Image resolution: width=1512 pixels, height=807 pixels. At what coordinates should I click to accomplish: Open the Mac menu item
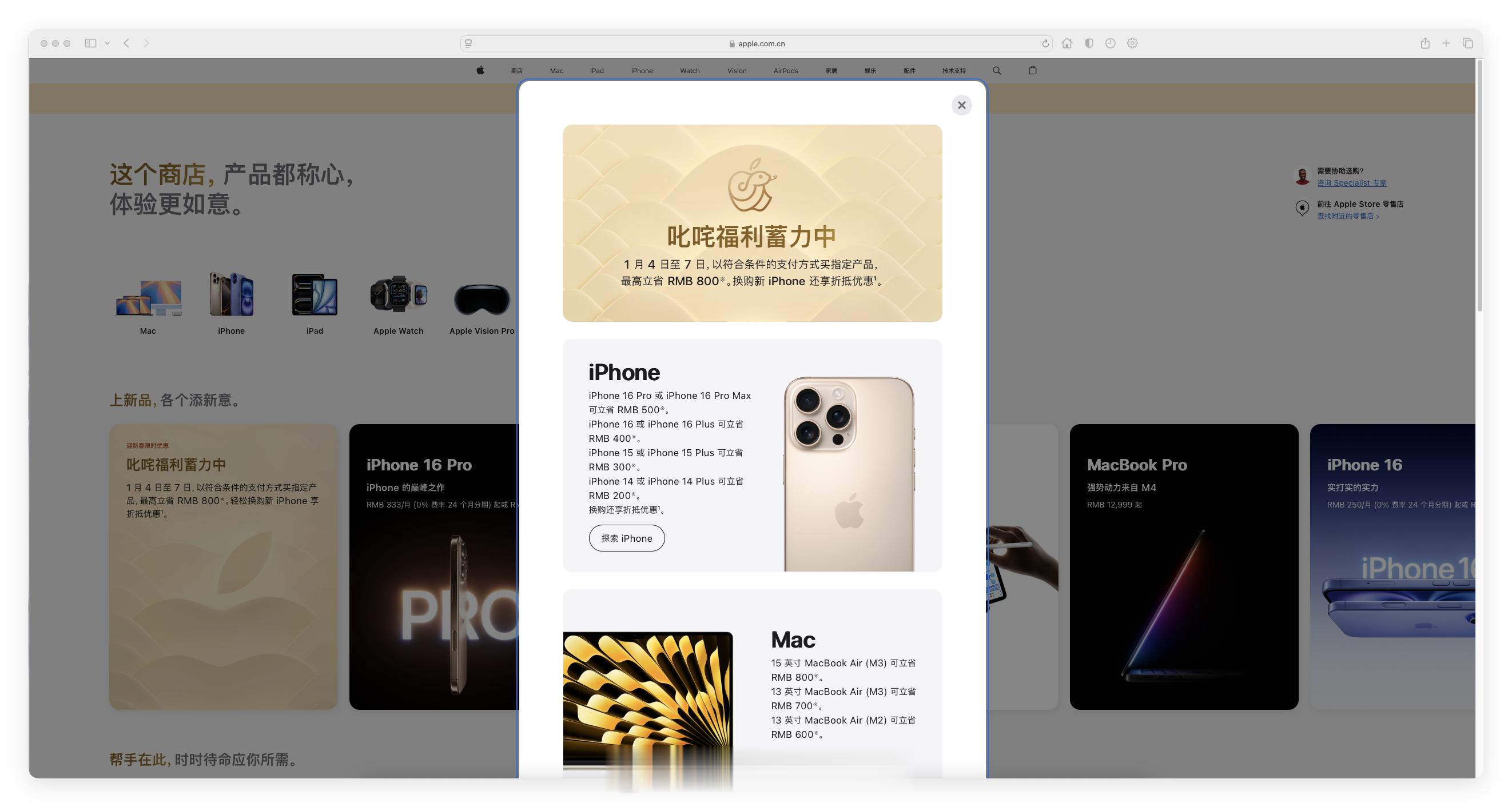(556, 70)
